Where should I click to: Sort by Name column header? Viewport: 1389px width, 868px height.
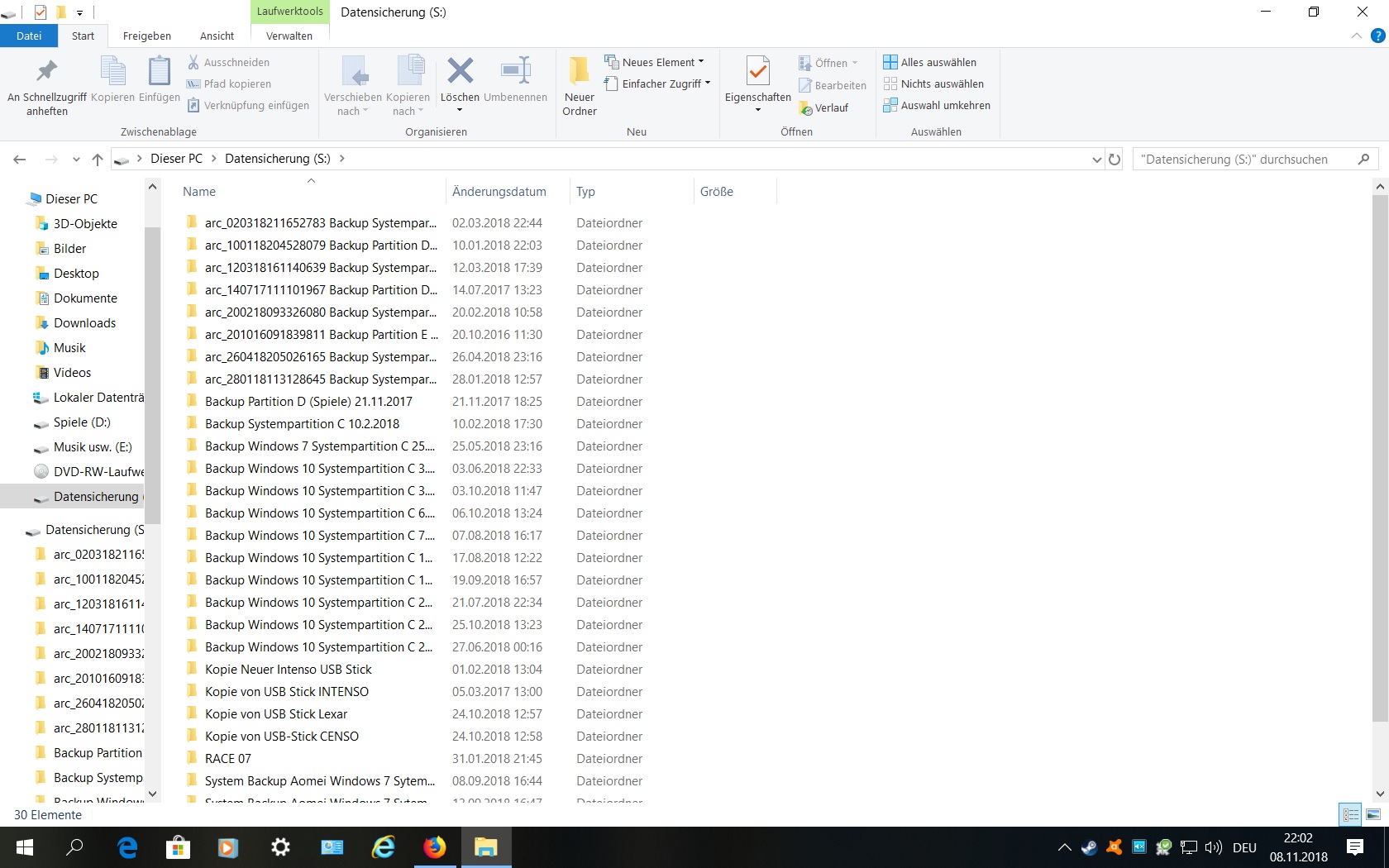point(311,191)
